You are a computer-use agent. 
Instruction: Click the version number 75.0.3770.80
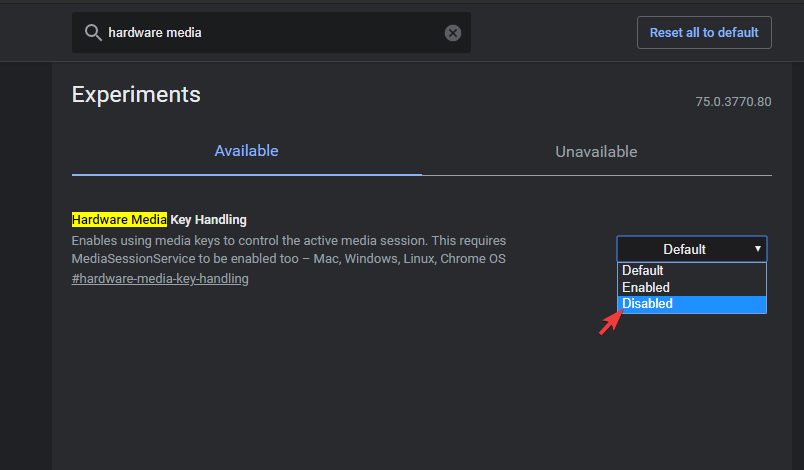click(733, 101)
